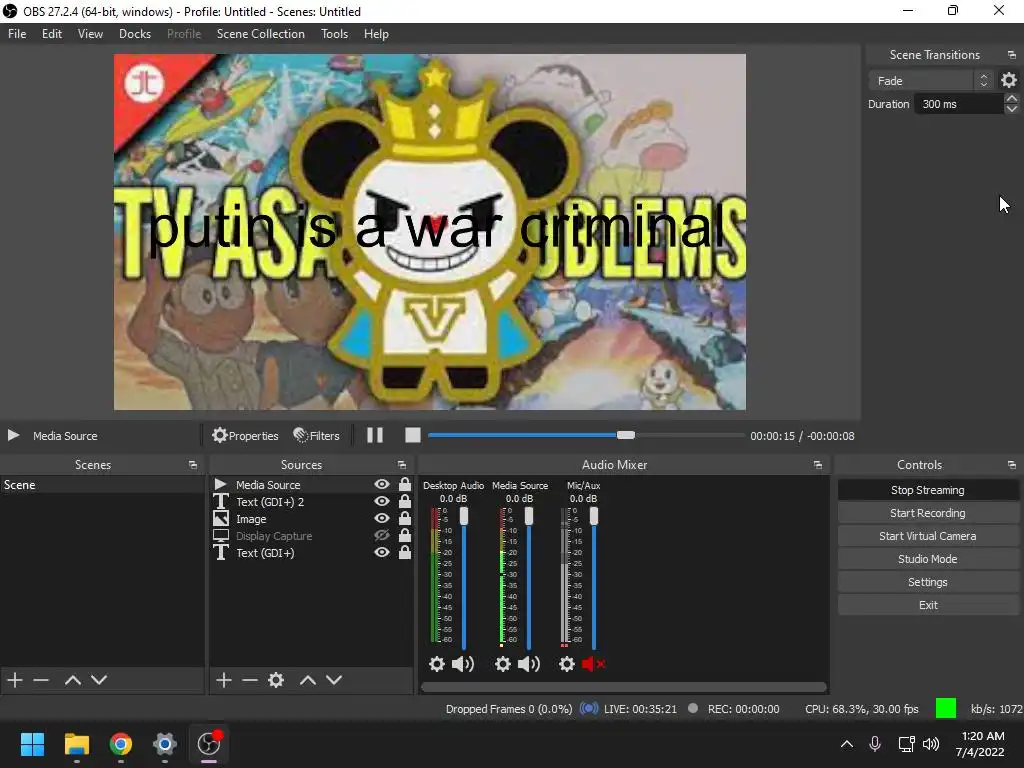The height and width of the screenshot is (768, 1024).
Task: Move source down in Sources panel
Action: tap(334, 680)
